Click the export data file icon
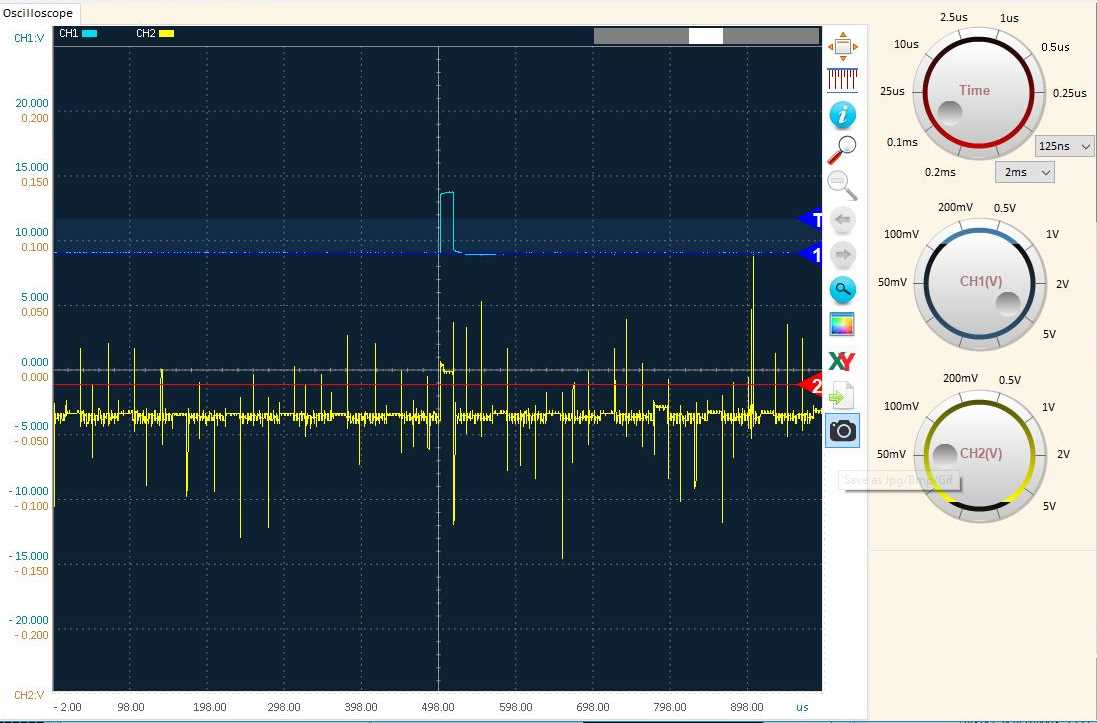This screenshot has width=1097, height=723. coord(842,395)
